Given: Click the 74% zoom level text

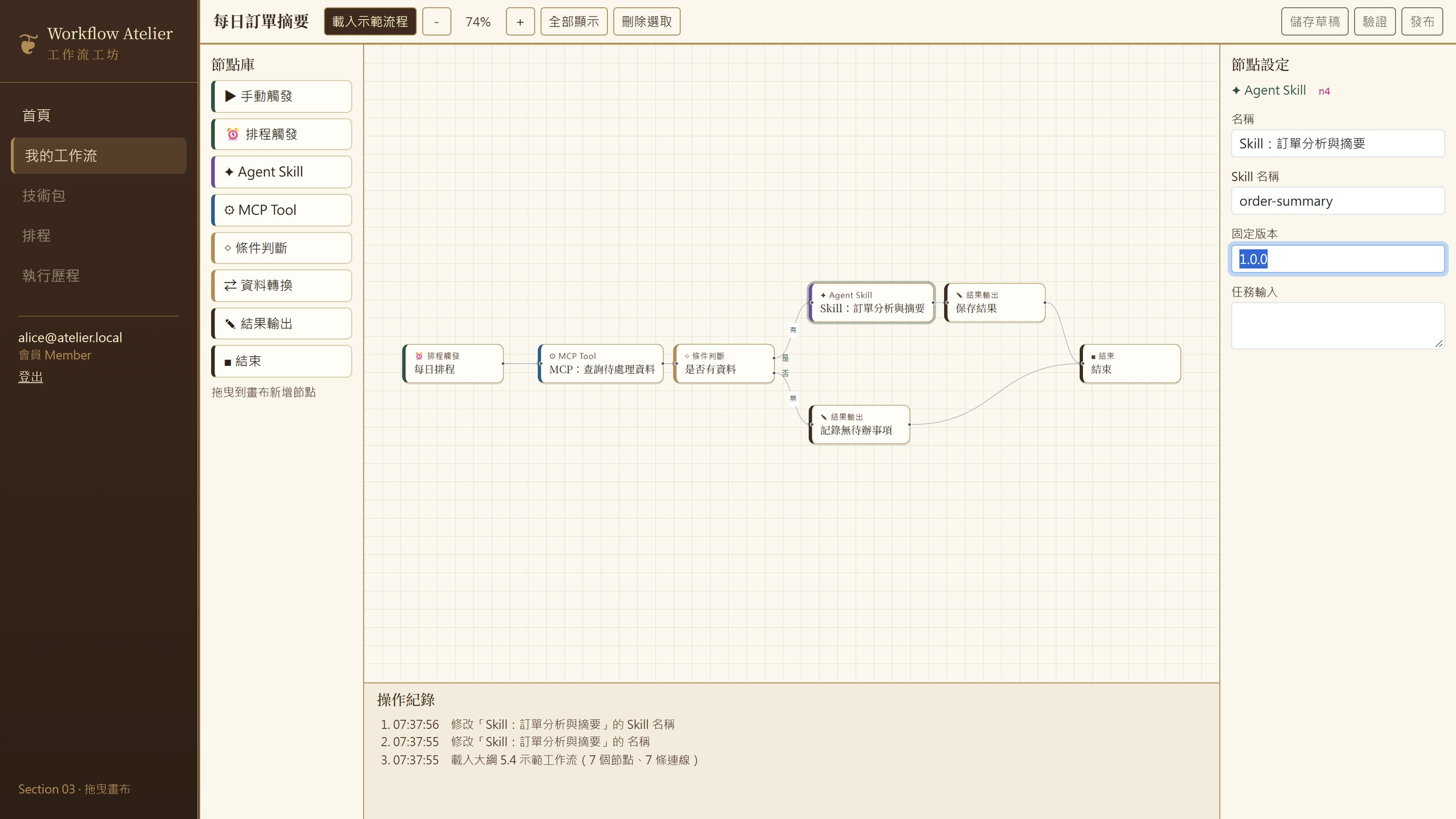Looking at the screenshot, I should point(478,22).
